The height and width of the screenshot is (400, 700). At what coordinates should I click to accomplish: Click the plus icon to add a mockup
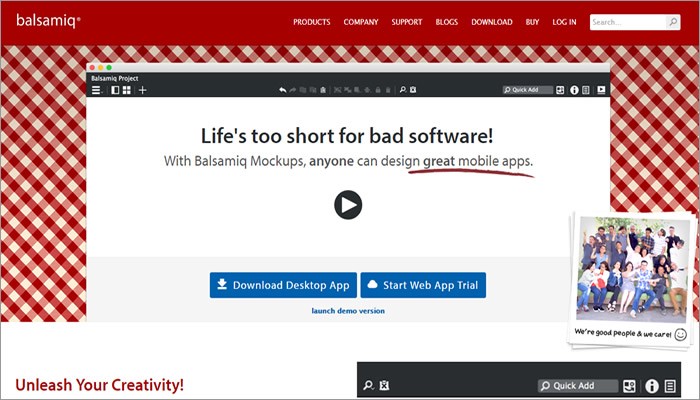pos(143,90)
